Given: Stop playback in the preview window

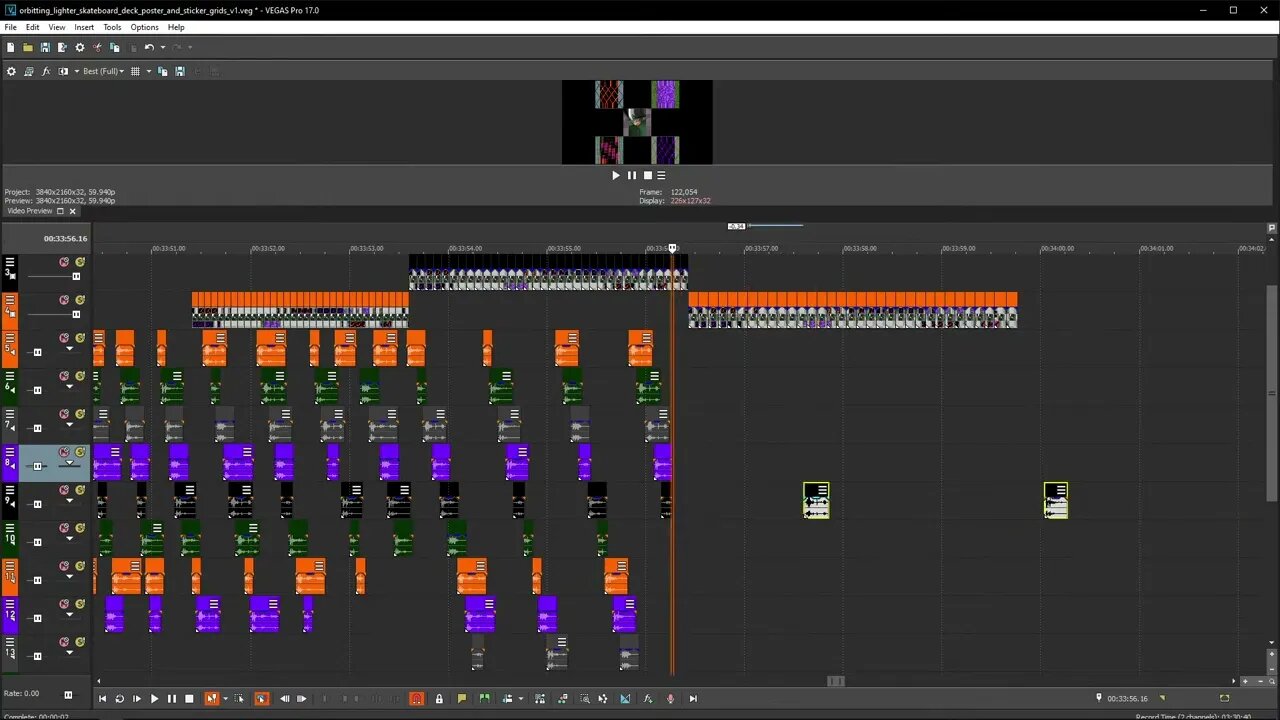Looking at the screenshot, I should pos(647,175).
